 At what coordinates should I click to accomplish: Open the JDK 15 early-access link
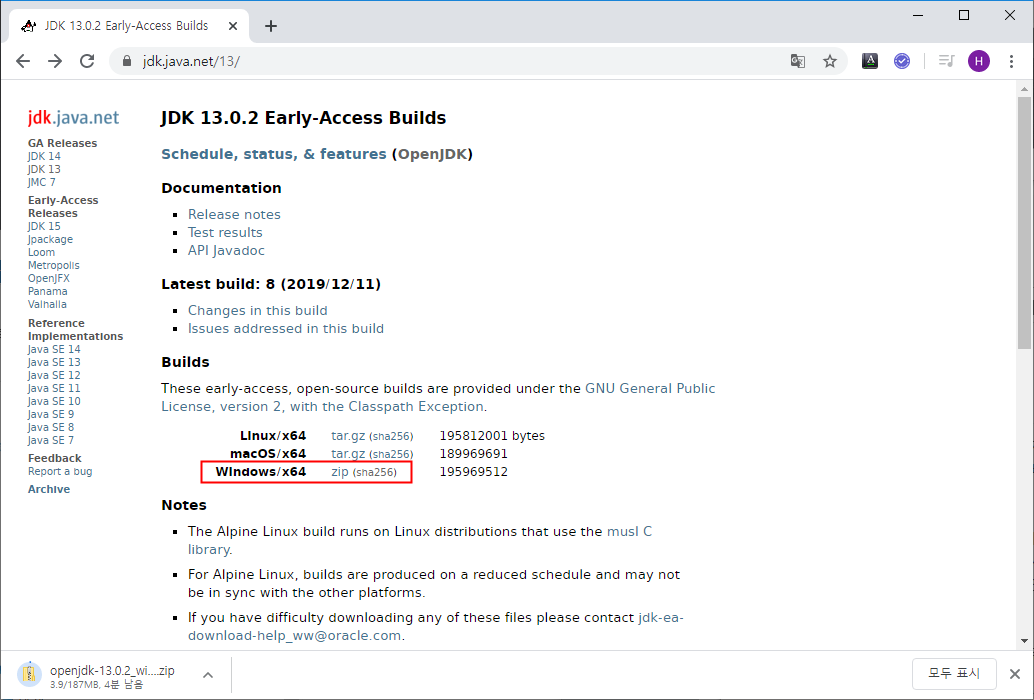coord(44,226)
